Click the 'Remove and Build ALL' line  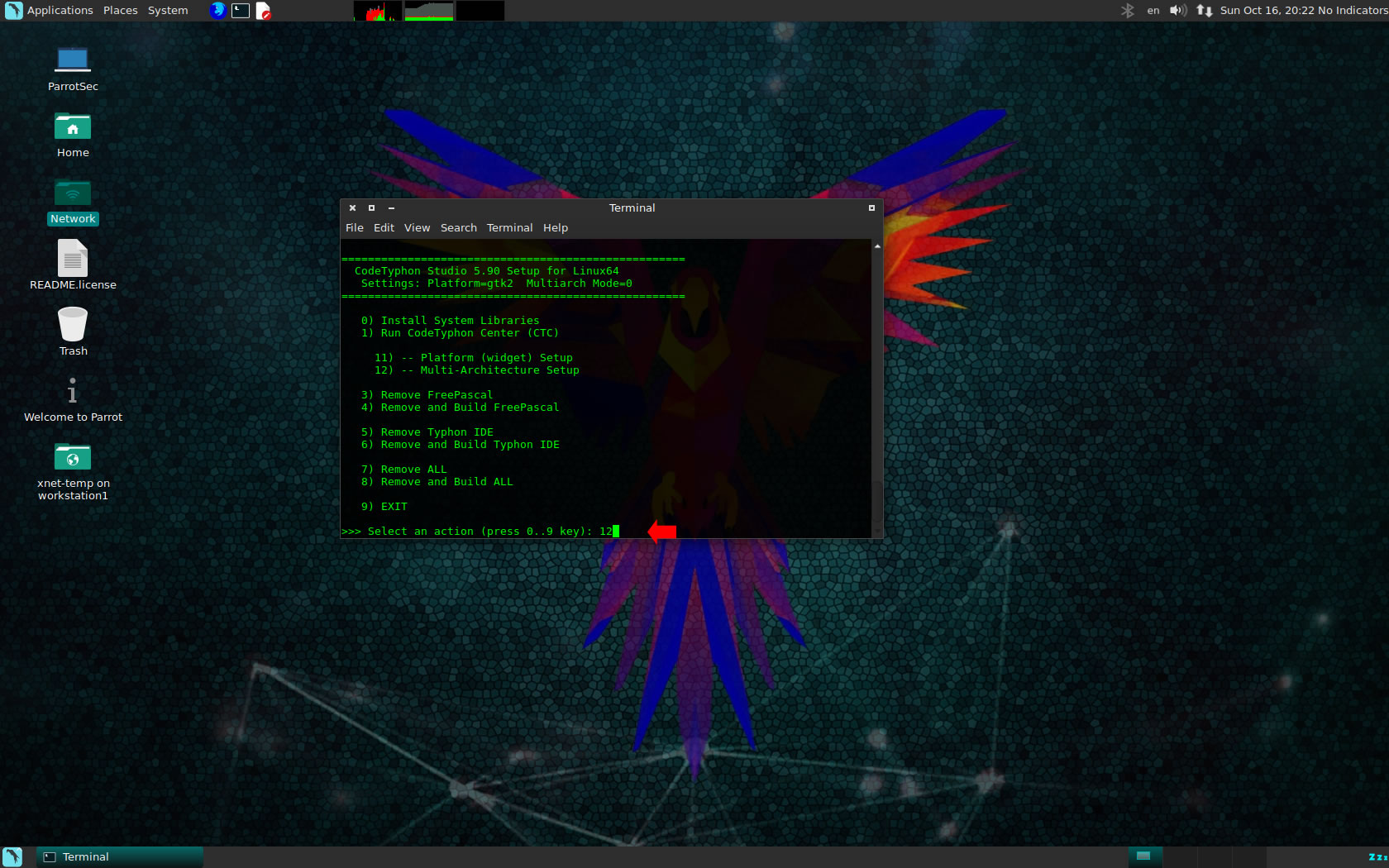tap(437, 482)
